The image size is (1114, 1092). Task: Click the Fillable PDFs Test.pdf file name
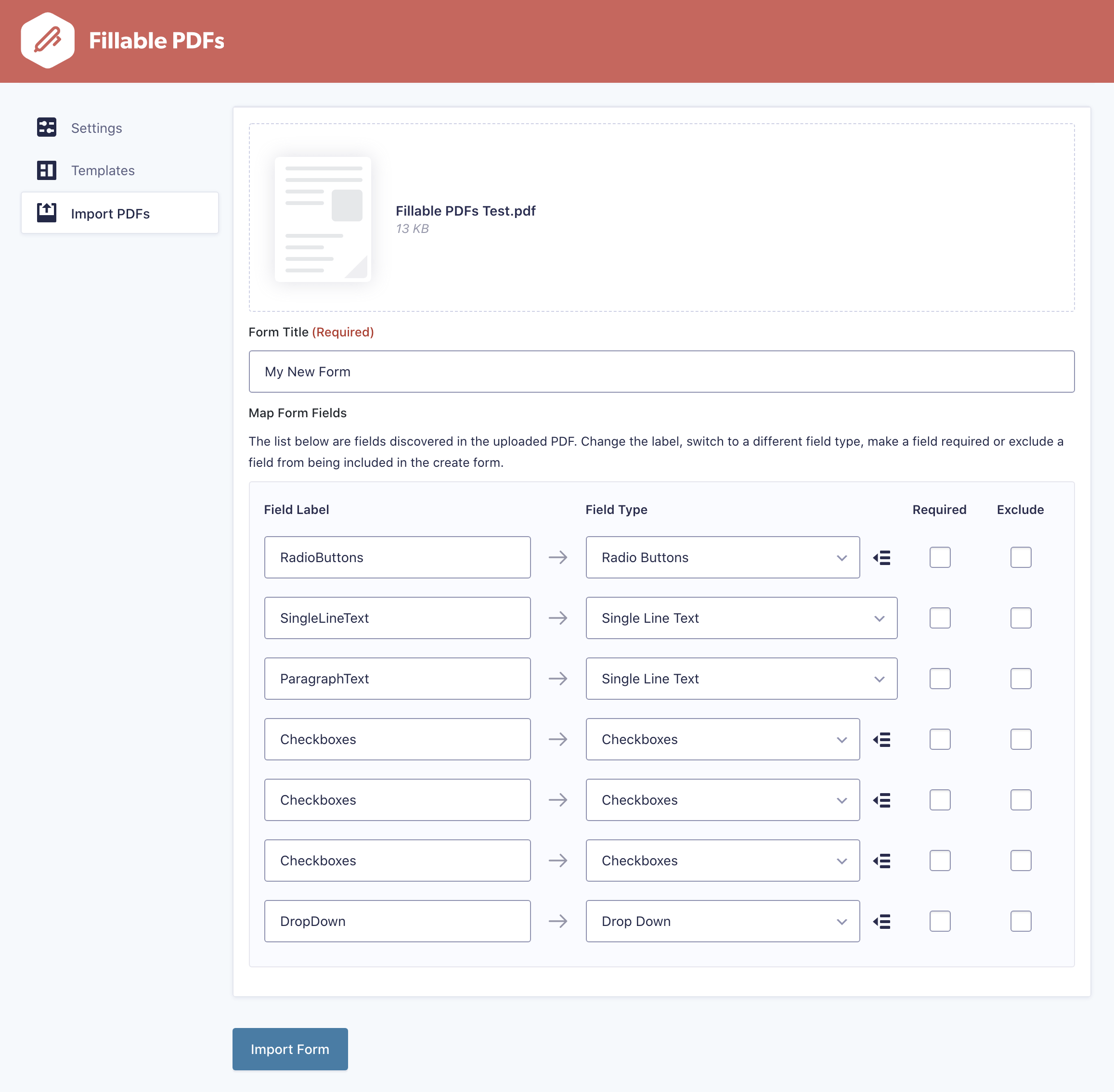(x=465, y=211)
